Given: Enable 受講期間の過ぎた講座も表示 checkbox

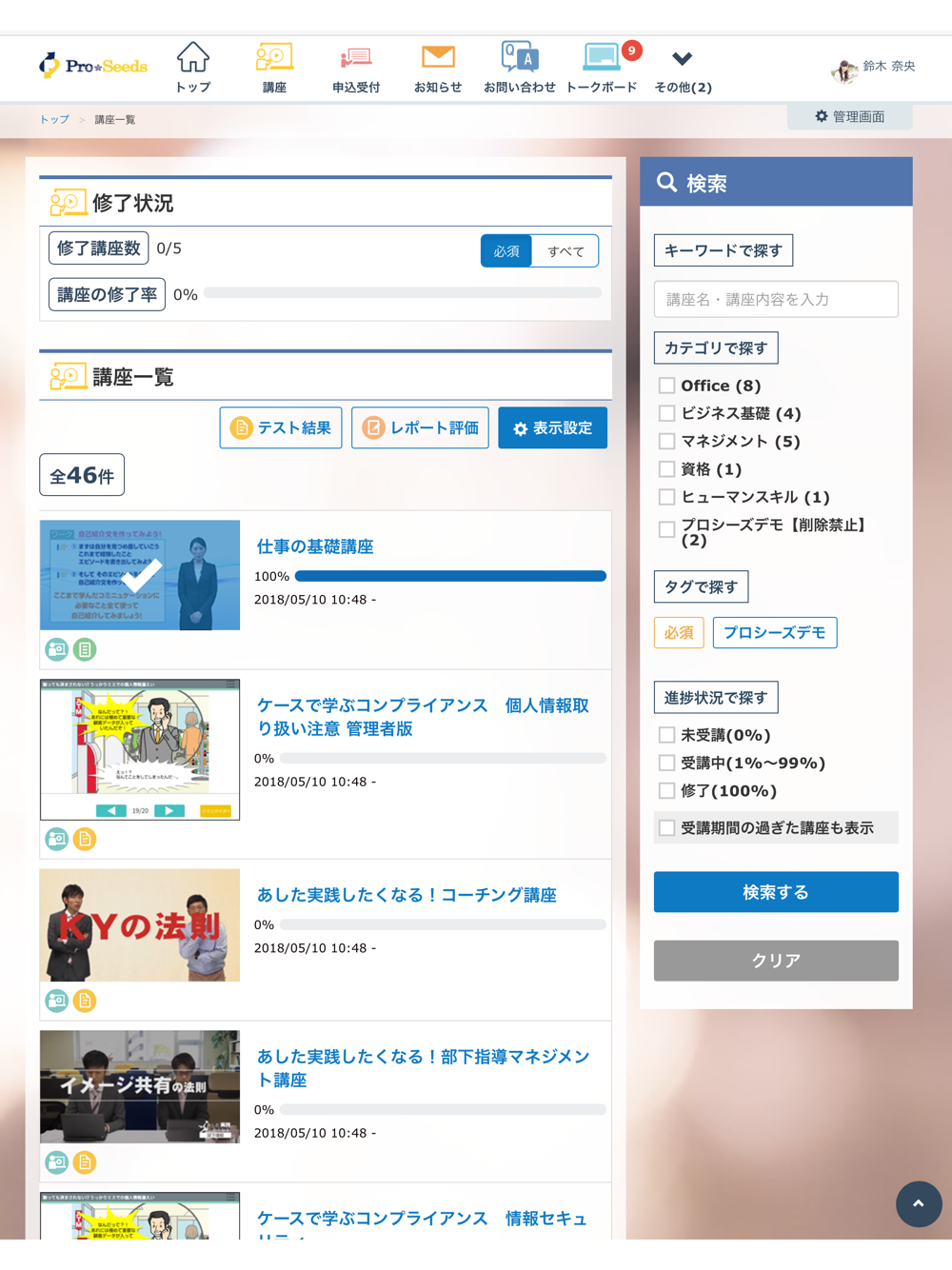Looking at the screenshot, I should (667, 828).
